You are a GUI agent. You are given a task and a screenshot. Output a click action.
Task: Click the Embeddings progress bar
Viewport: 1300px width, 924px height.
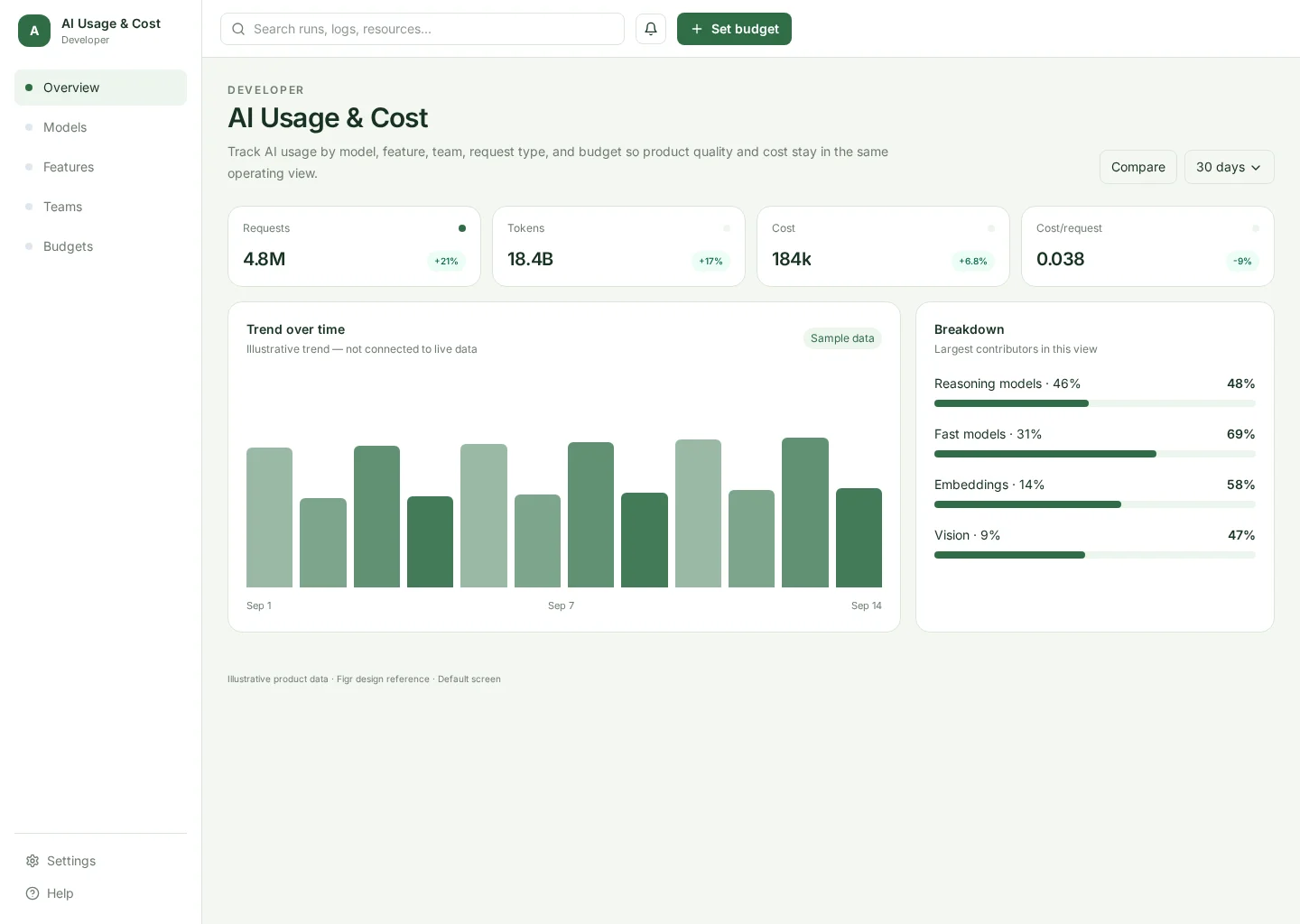point(1094,504)
